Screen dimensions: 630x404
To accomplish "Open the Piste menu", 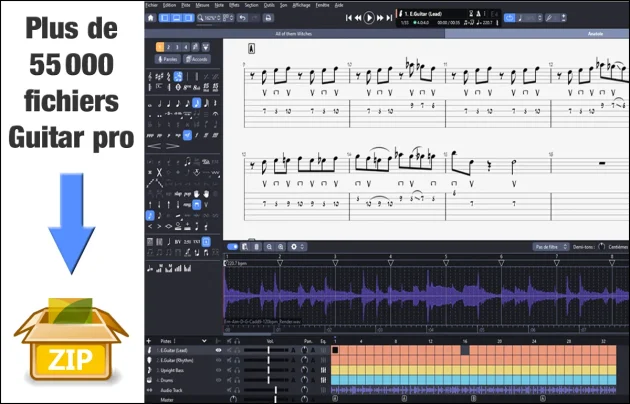I will [186, 5].
